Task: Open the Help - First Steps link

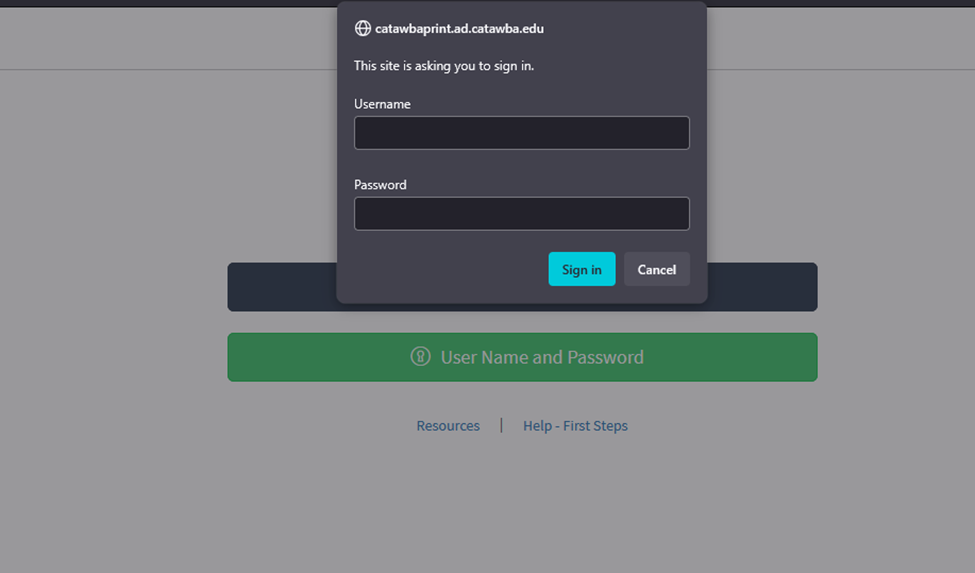Action: 575,426
